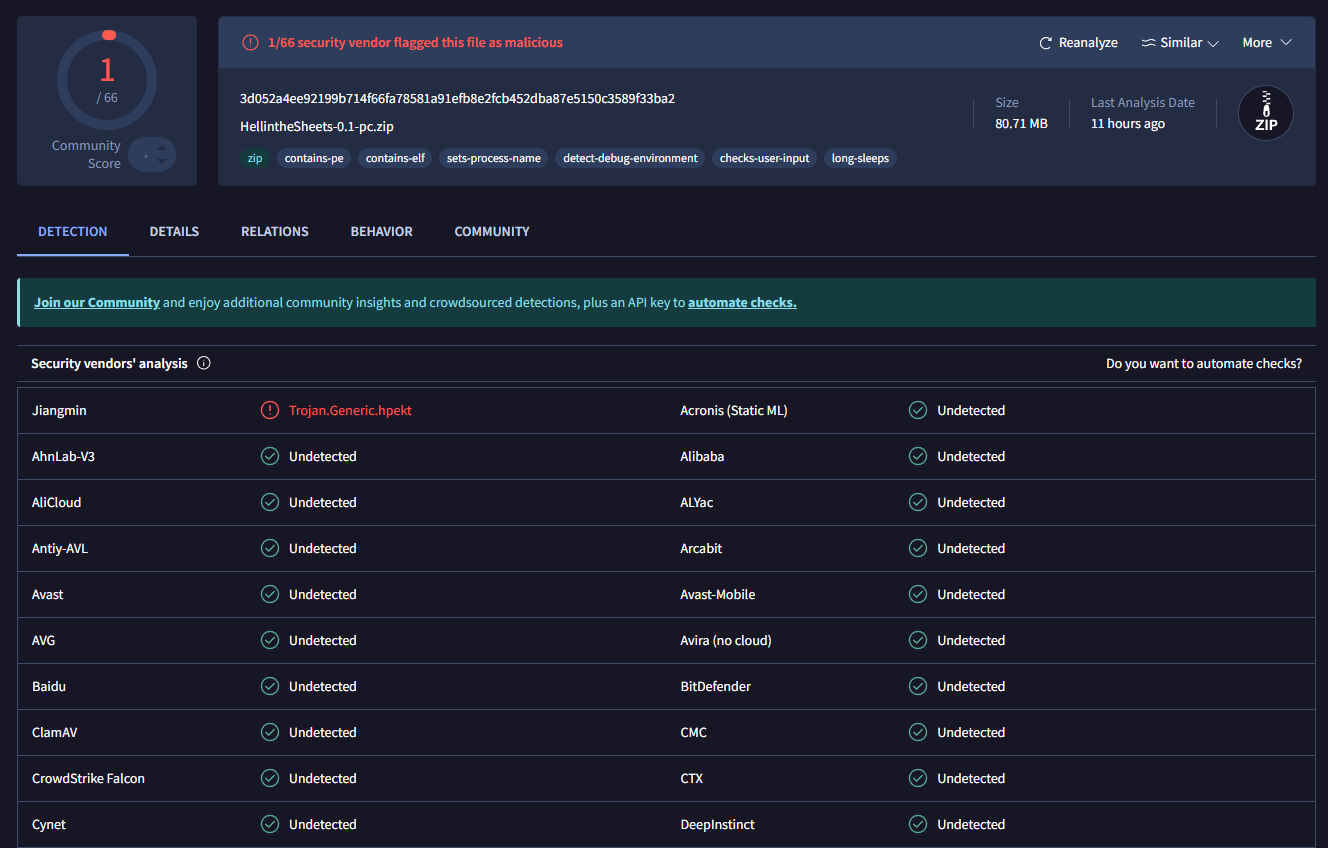The height and width of the screenshot is (848, 1328).
Task: Click Baidu undetected checkmark icon
Action: point(270,686)
